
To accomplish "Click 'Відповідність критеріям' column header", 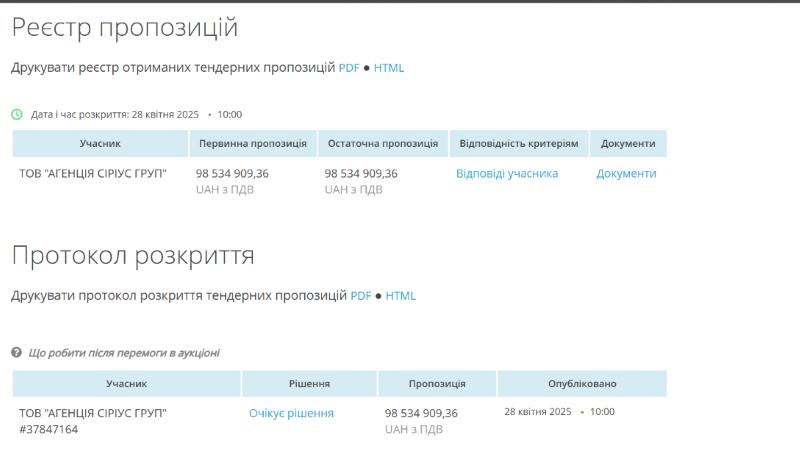I will pyautogui.click(x=519, y=144).
